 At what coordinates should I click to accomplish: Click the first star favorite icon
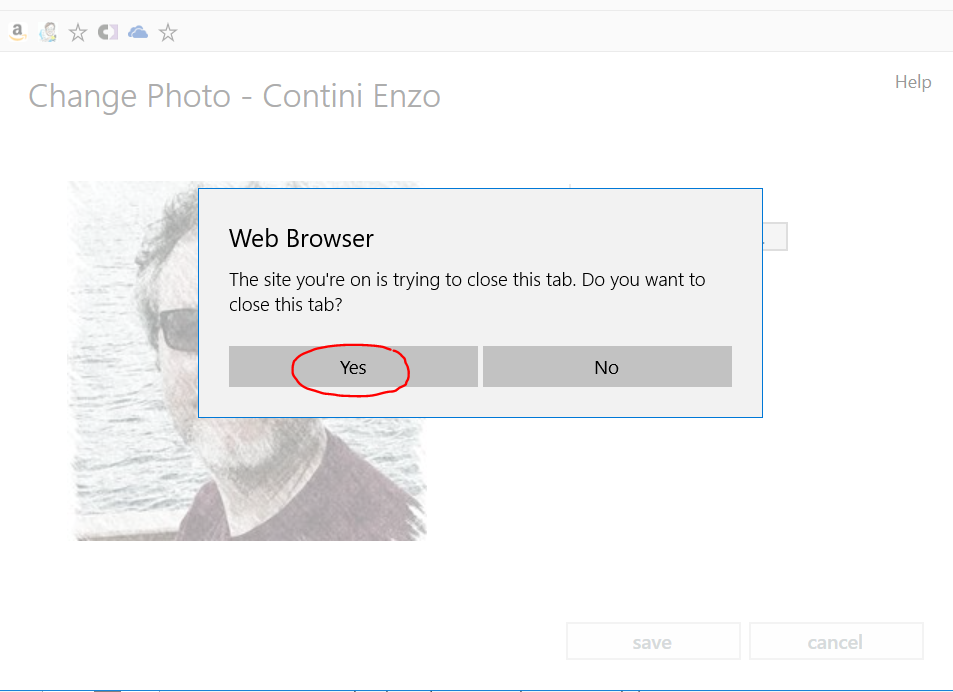coord(78,33)
